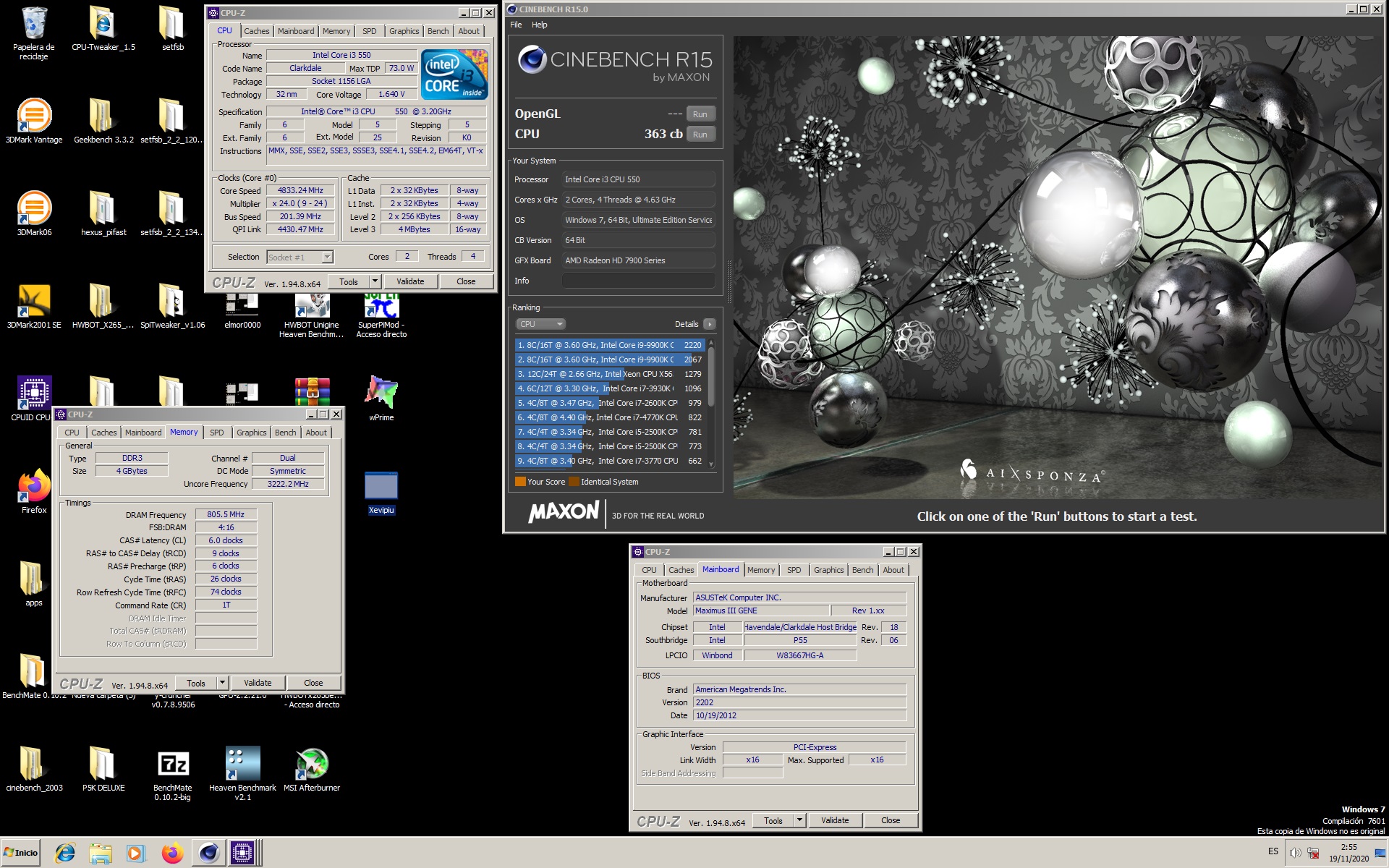The height and width of the screenshot is (868, 1389).
Task: Launch HWBOT Unigine Heaven Benchmark shortcut
Action: (312, 315)
